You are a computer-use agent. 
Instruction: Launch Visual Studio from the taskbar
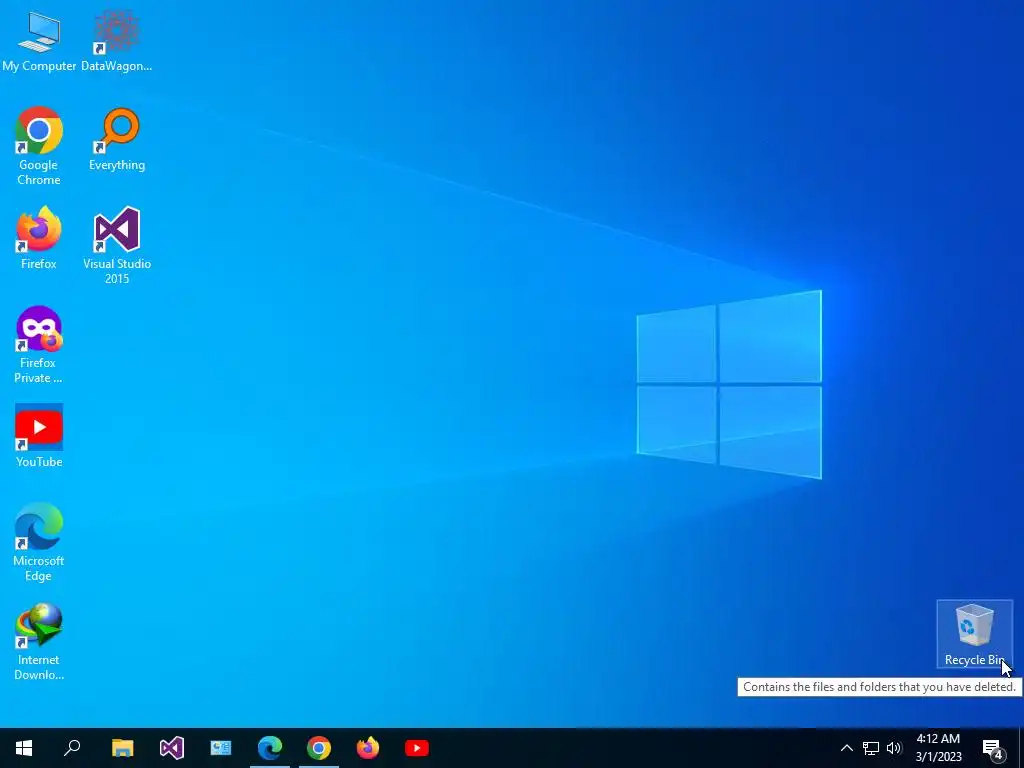[172, 748]
